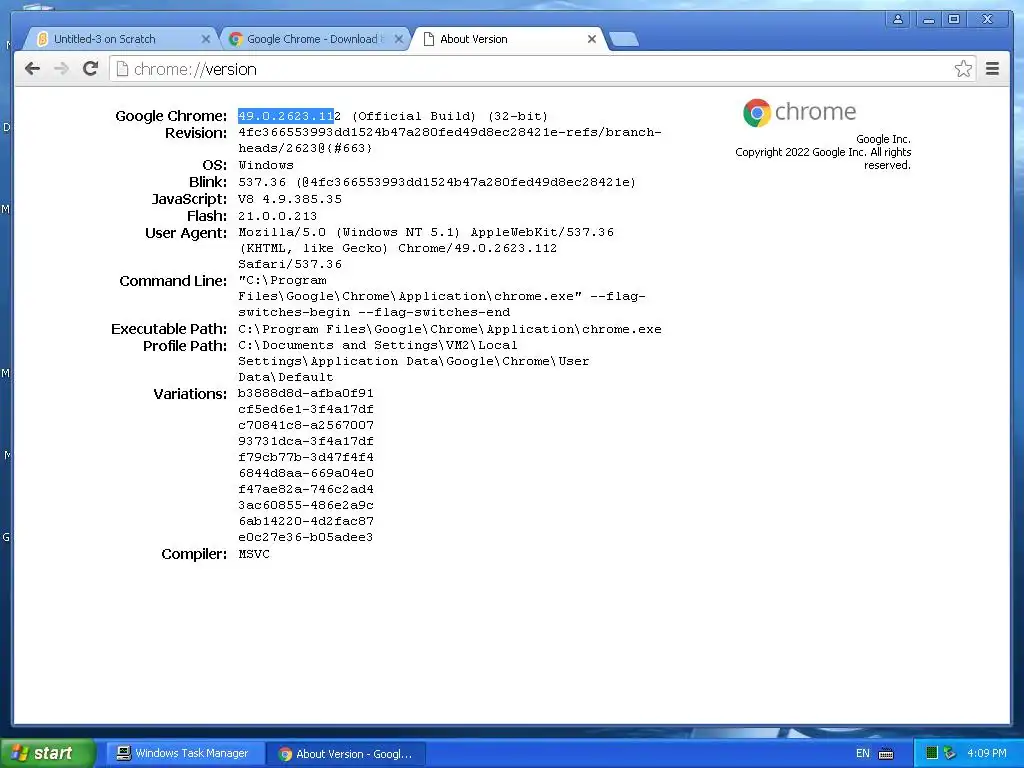
Task: Click the Safari/537.36 user agent line
Action: 290,264
